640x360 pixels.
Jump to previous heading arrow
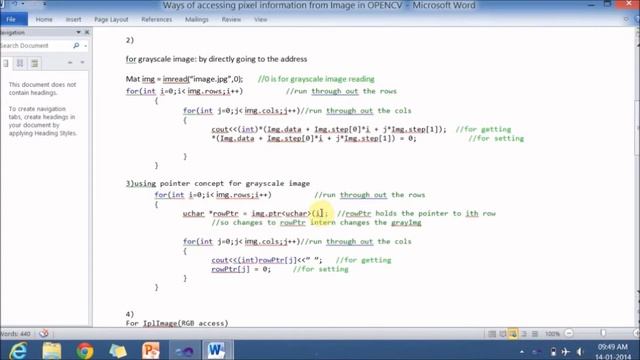click(x=70, y=63)
